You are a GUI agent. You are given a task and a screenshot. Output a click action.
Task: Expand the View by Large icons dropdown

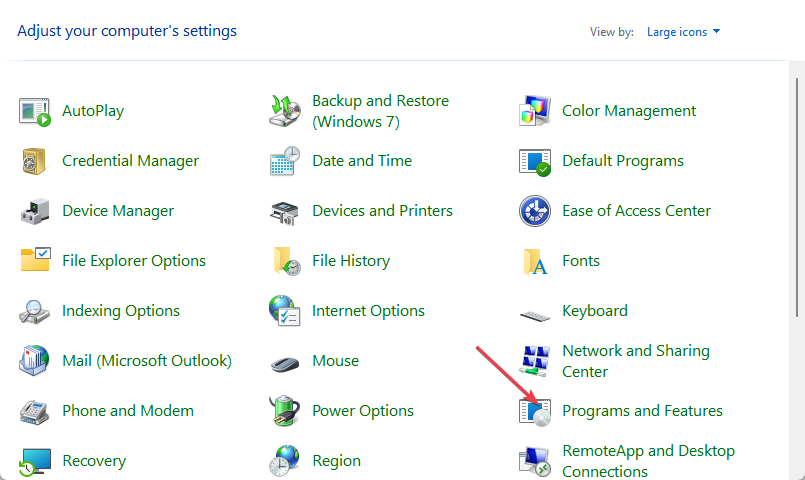click(x=684, y=32)
